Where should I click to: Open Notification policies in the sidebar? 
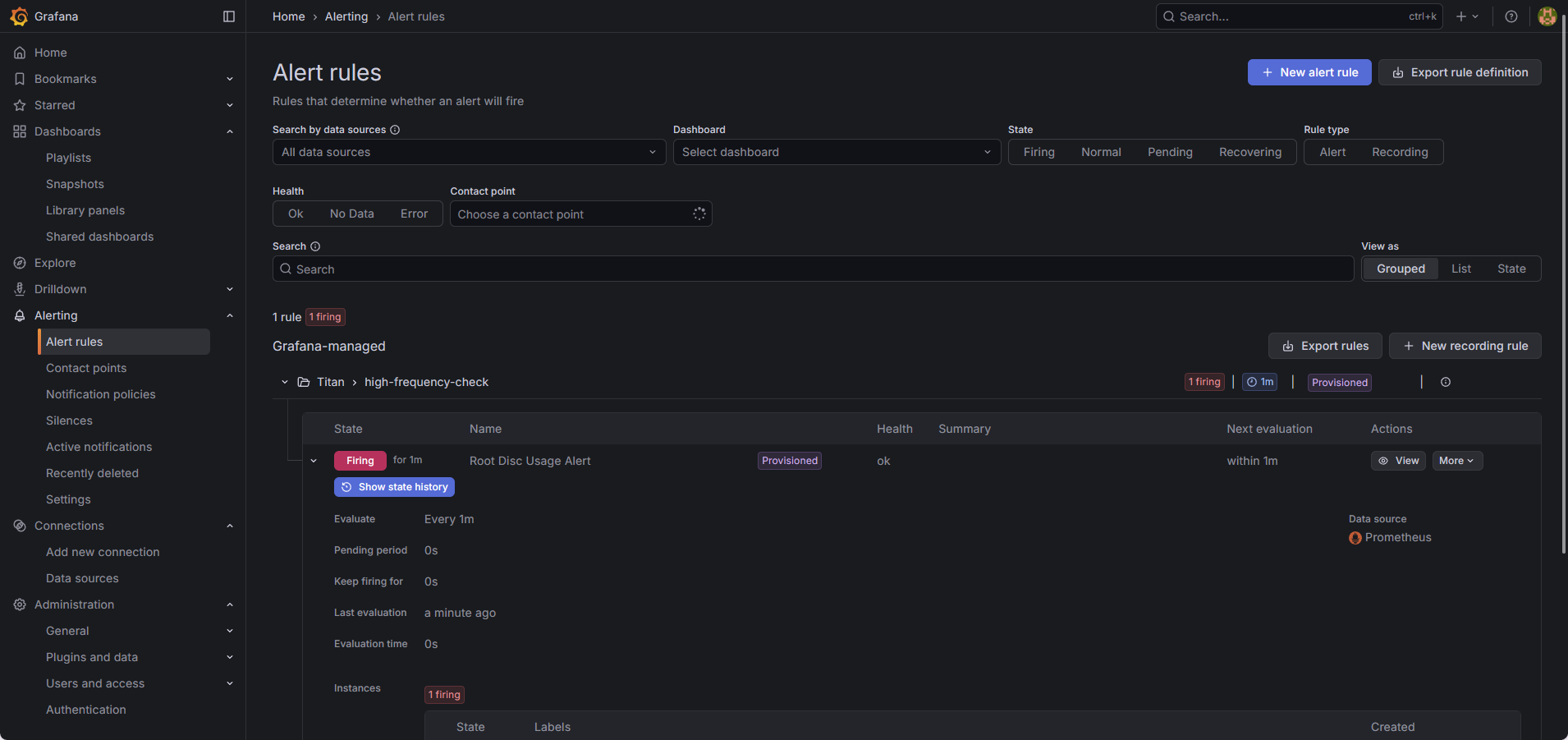[101, 394]
